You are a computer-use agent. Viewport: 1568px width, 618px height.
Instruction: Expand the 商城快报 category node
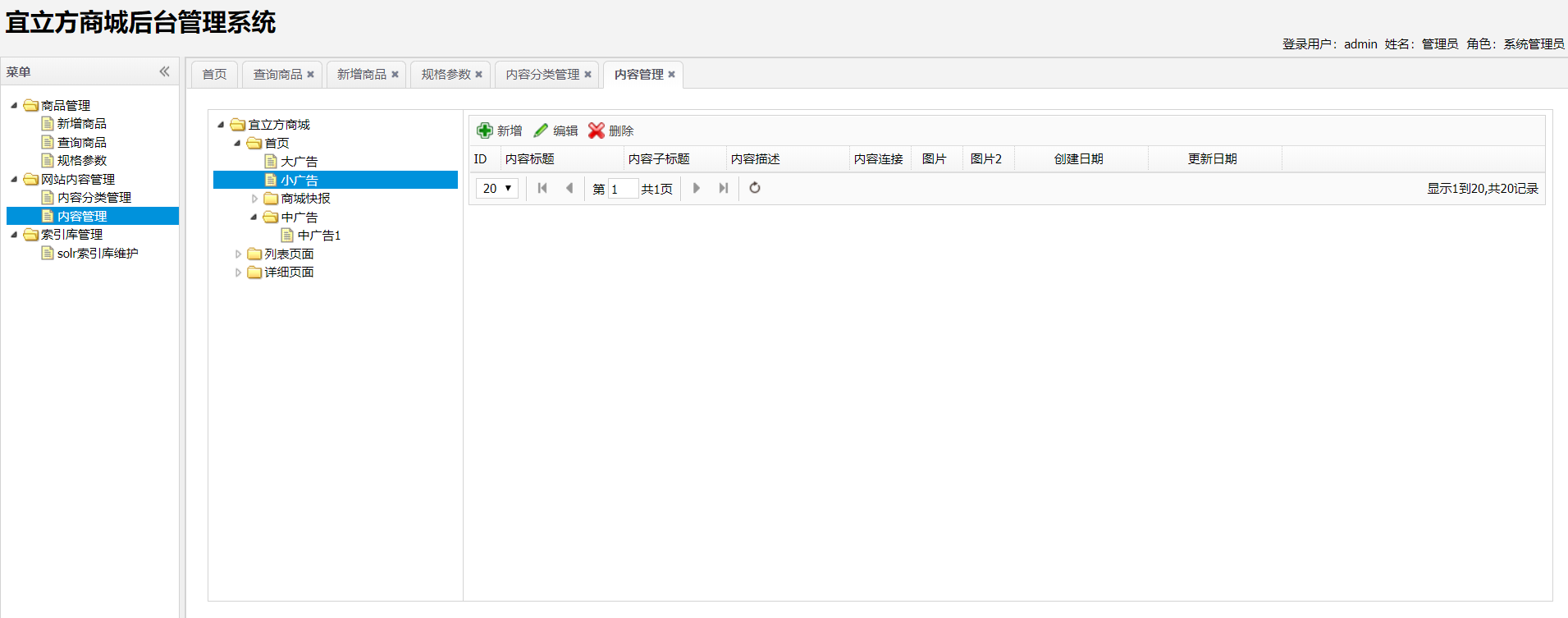[254, 199]
